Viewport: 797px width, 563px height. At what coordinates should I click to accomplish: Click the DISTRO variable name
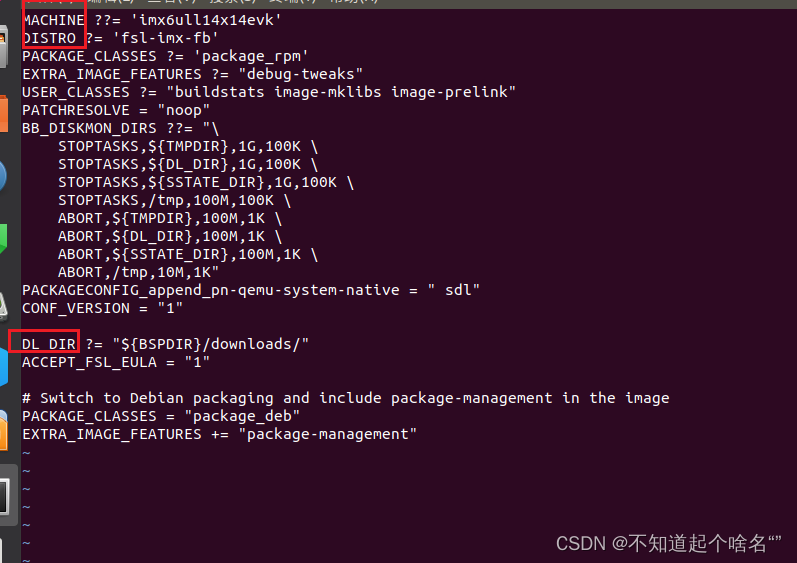pos(50,37)
